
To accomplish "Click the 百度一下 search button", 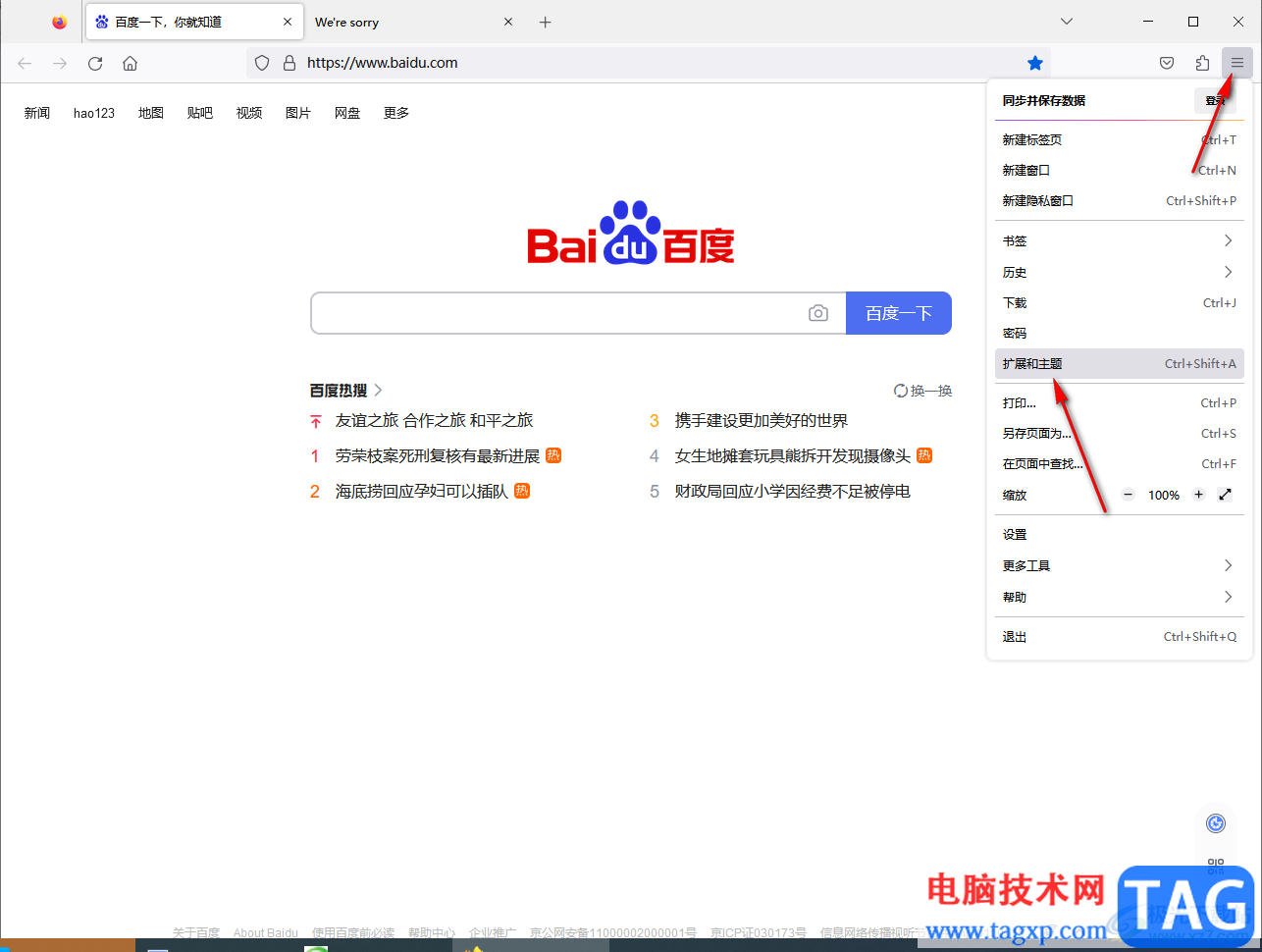I will pyautogui.click(x=899, y=313).
